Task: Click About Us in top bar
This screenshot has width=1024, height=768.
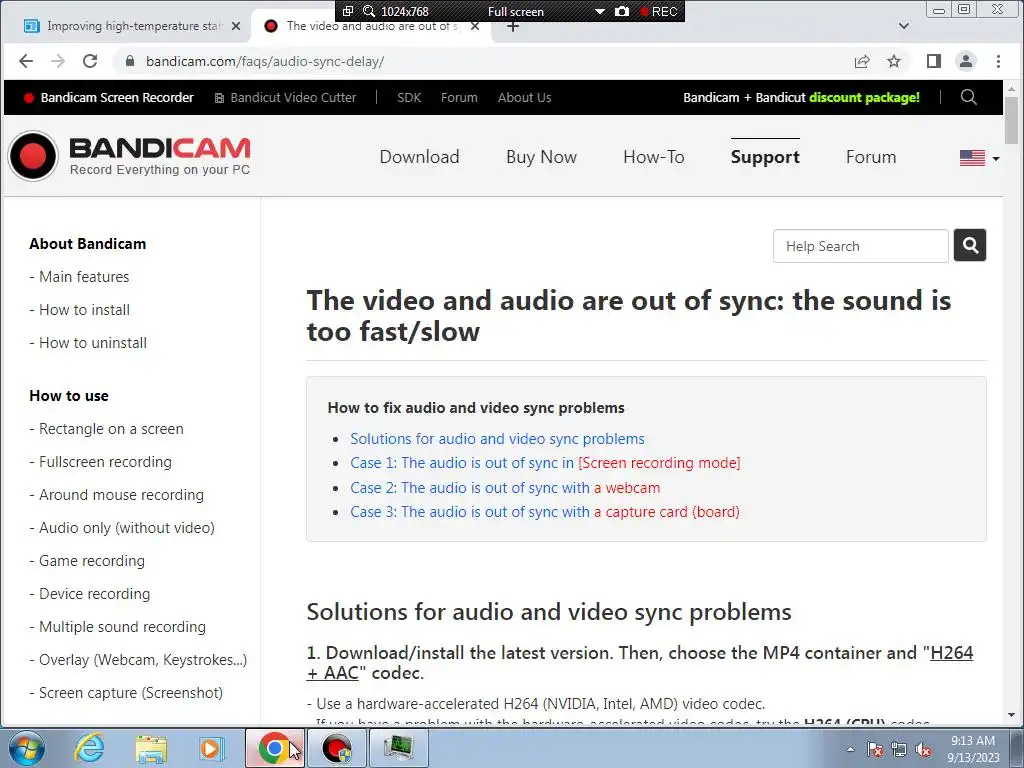Action: [x=524, y=97]
